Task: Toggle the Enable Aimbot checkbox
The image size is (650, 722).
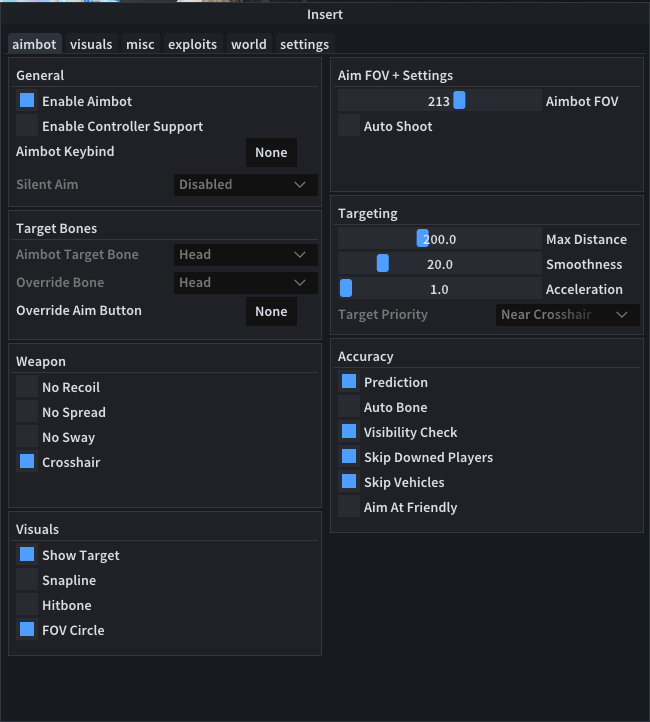Action: 27,101
